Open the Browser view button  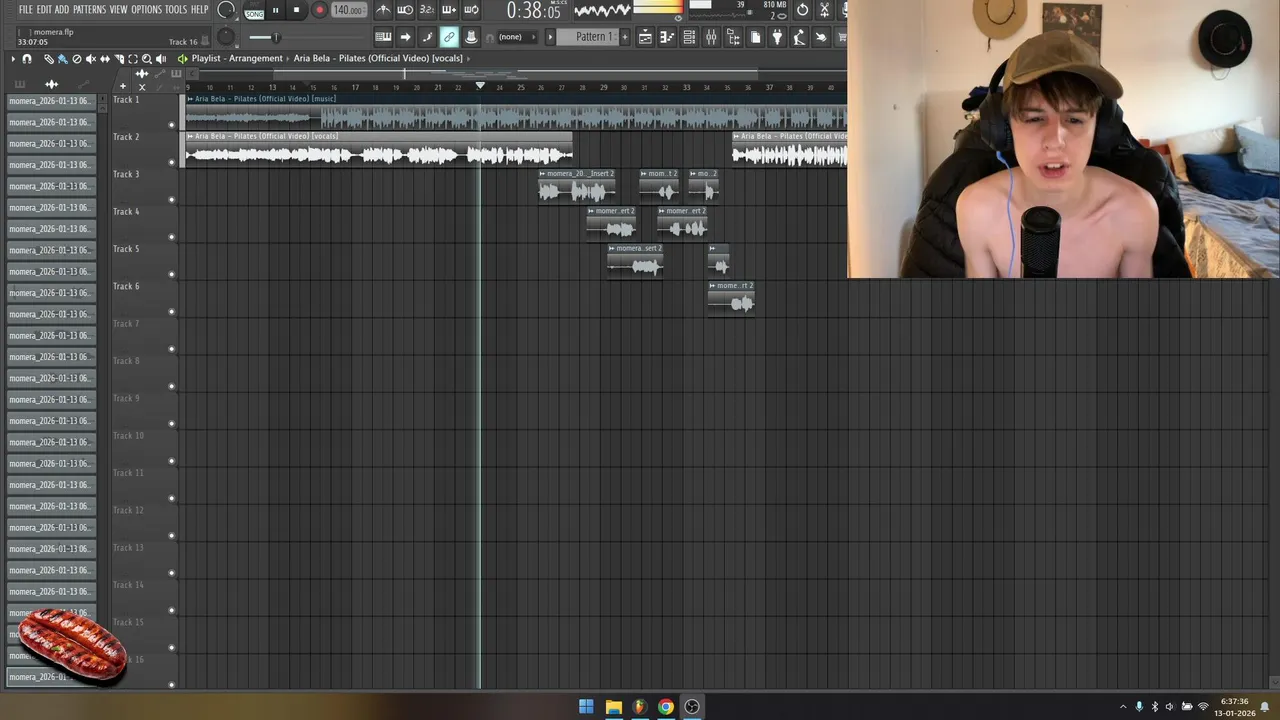733,37
